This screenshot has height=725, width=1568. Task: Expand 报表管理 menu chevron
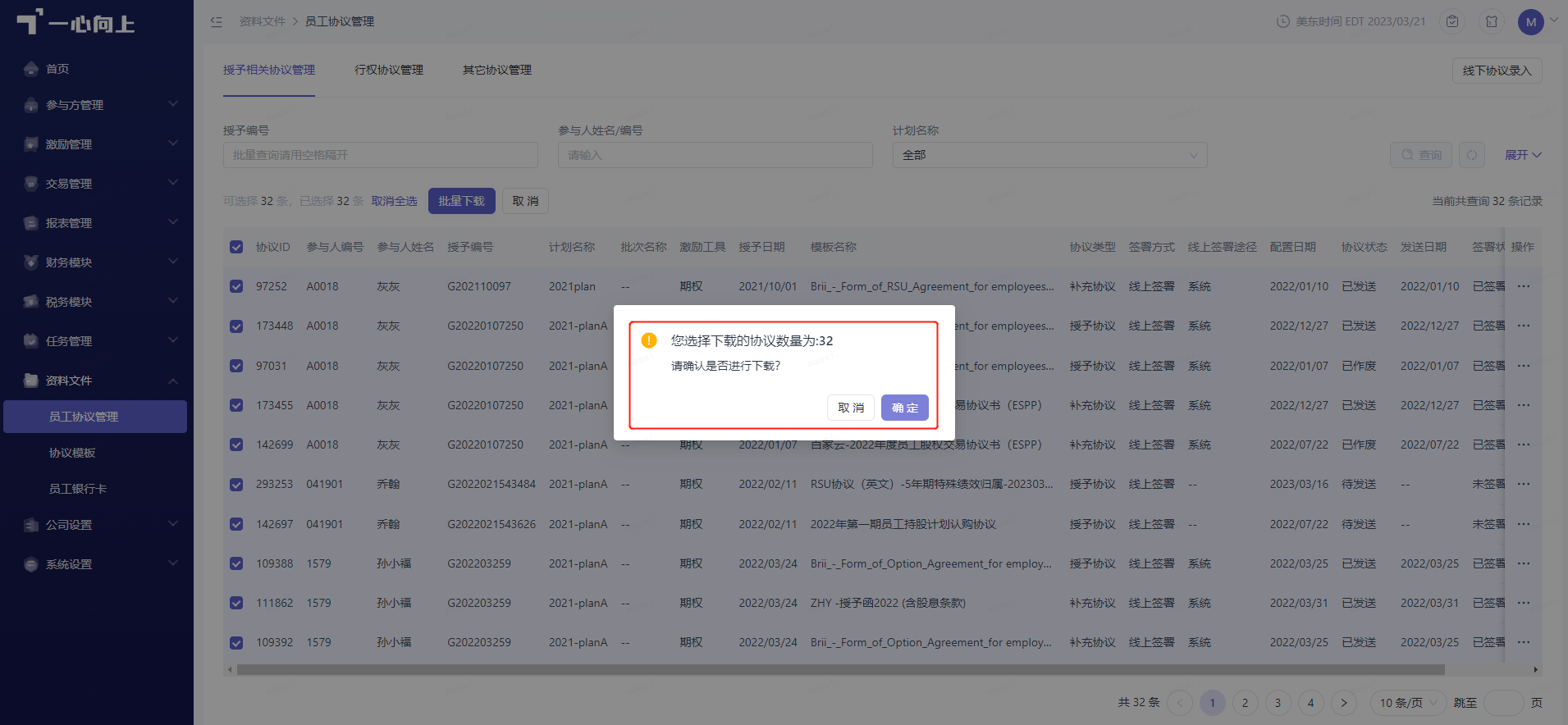click(173, 222)
